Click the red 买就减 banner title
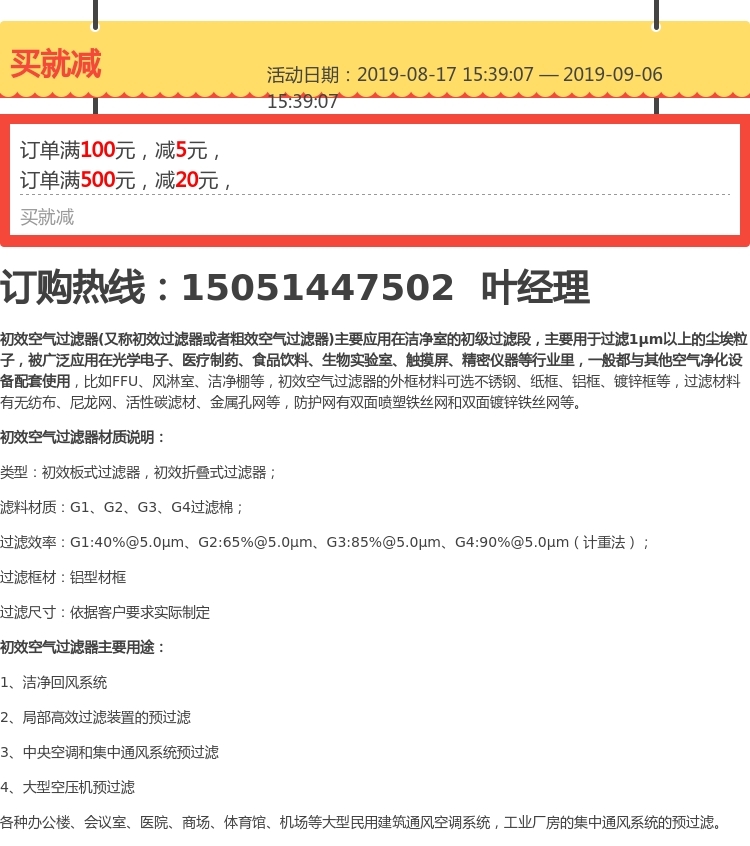The image size is (750, 846). pos(56,64)
